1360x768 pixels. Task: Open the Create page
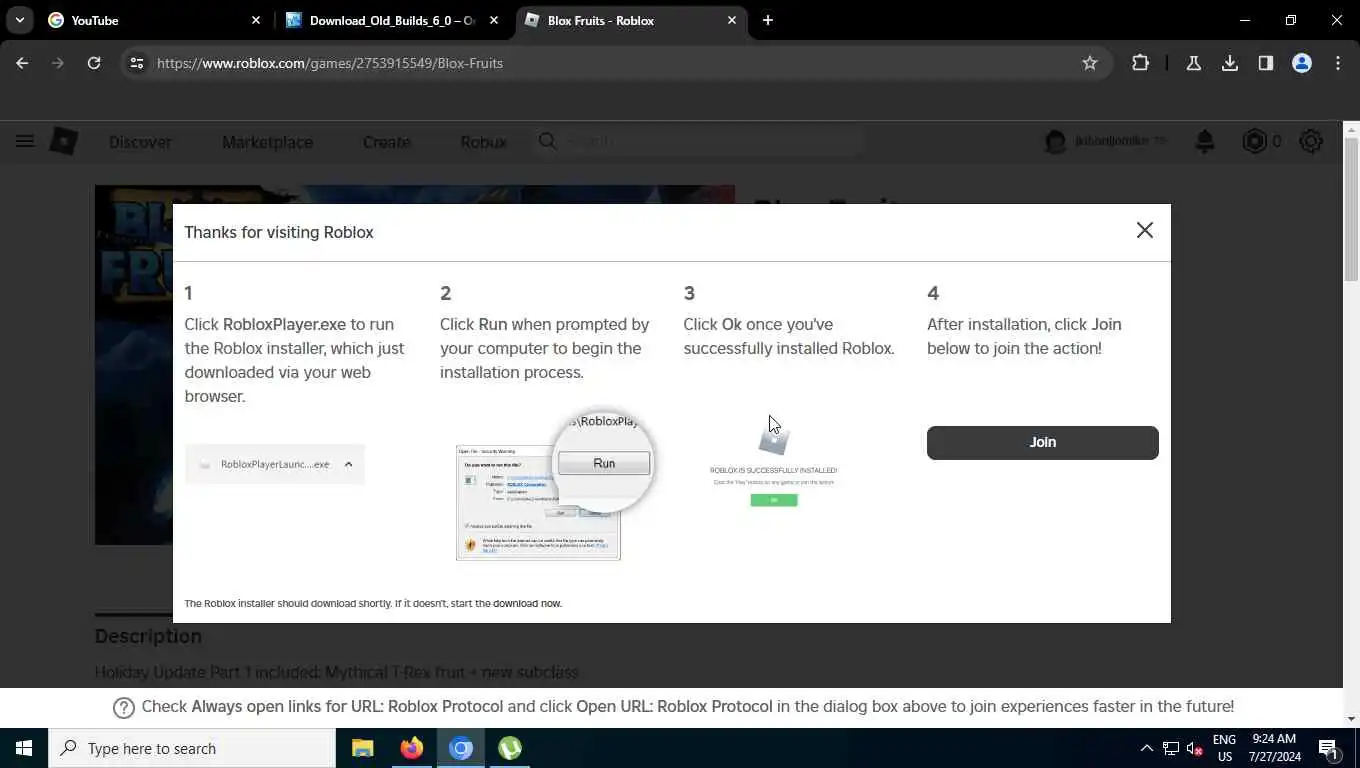(386, 142)
